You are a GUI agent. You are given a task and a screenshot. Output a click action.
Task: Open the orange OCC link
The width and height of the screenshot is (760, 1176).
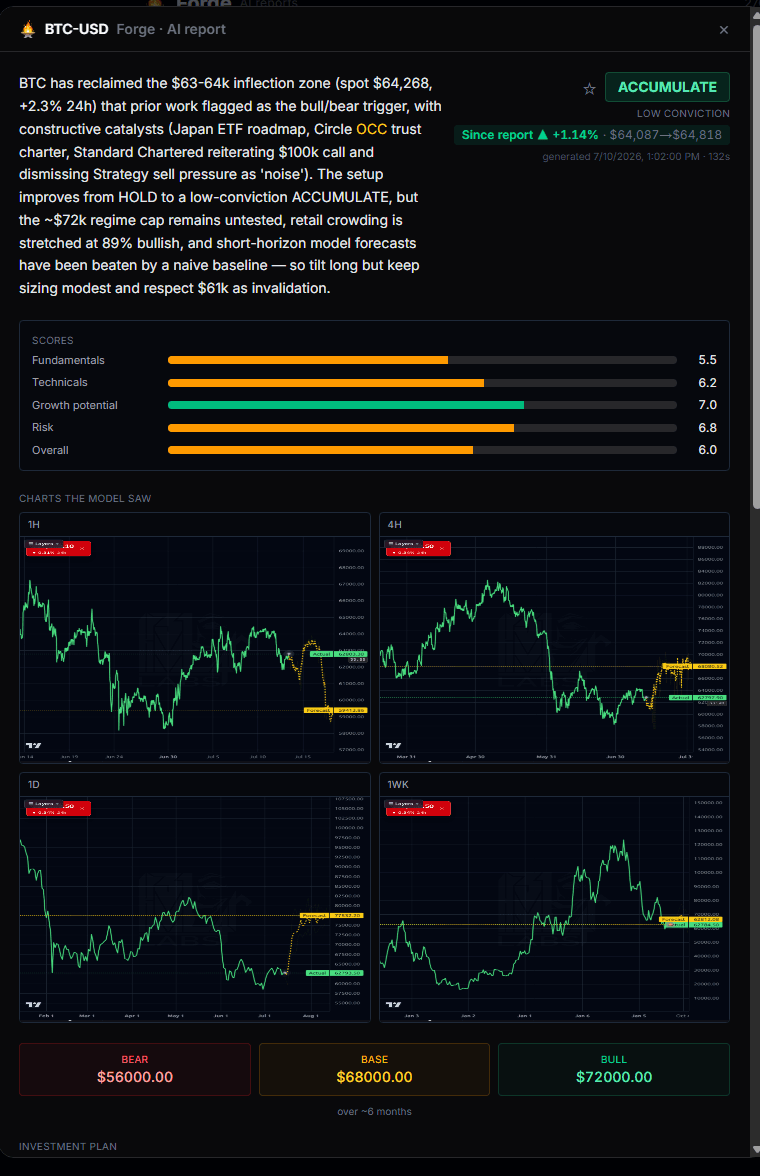tap(371, 129)
